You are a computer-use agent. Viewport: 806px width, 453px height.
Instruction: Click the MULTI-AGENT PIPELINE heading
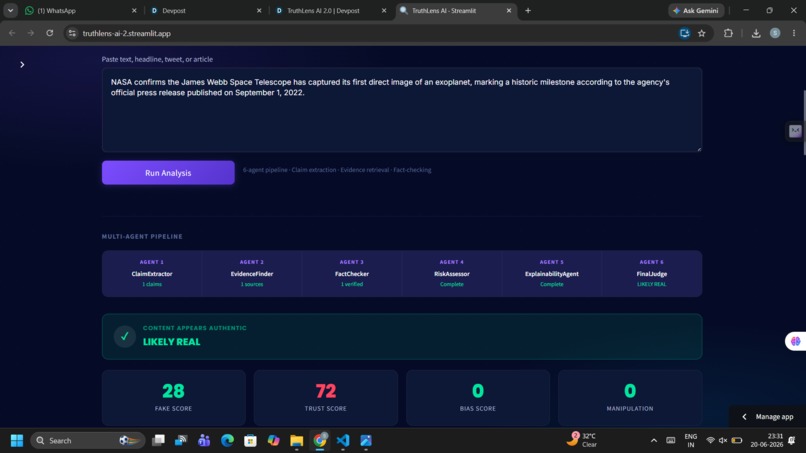tap(142, 237)
